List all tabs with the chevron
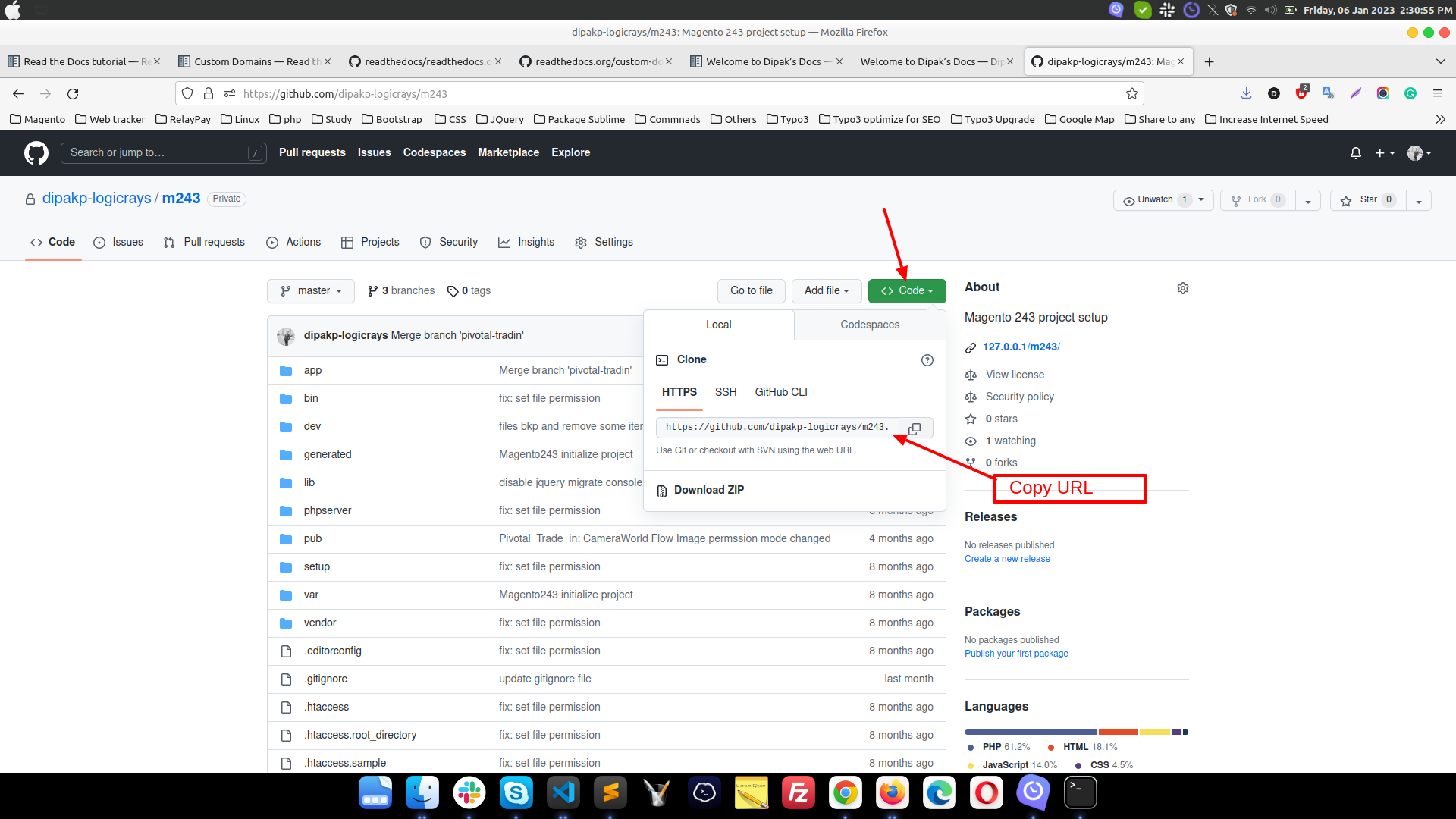 (x=1440, y=61)
